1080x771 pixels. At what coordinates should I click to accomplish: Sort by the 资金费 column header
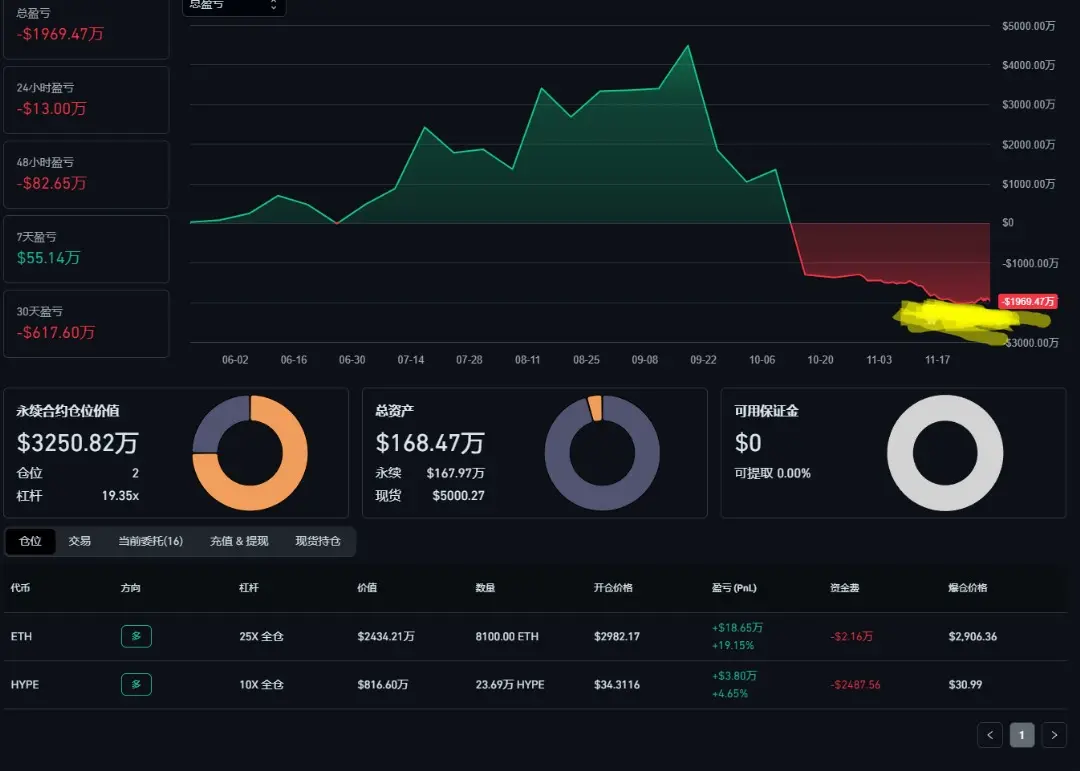click(x=844, y=588)
